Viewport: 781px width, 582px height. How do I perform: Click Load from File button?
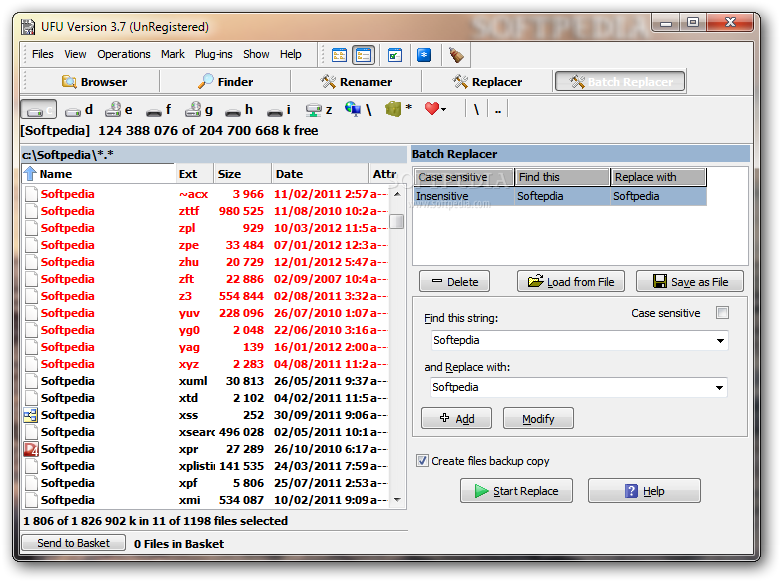coord(573,282)
